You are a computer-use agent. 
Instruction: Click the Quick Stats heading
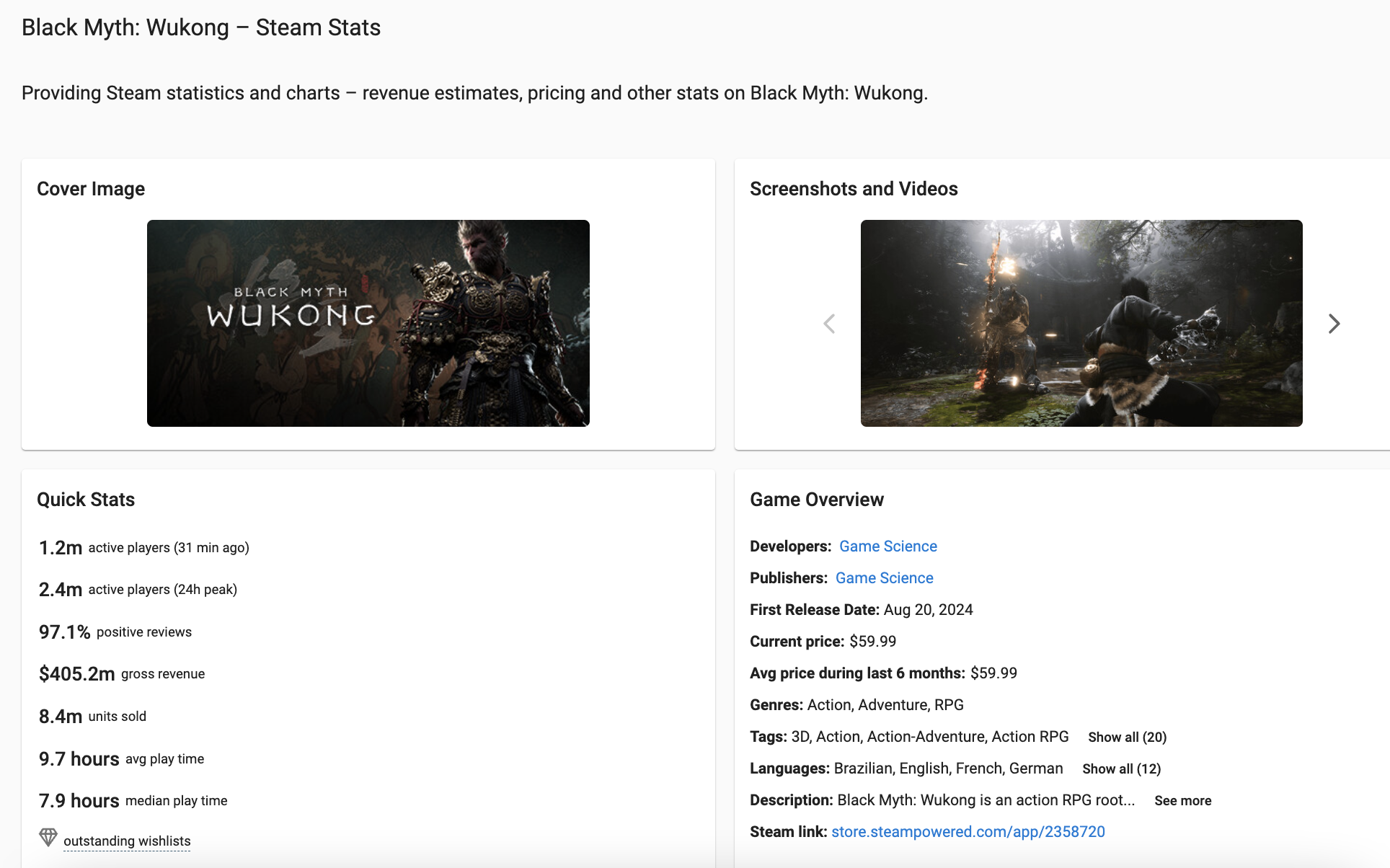[x=86, y=500]
